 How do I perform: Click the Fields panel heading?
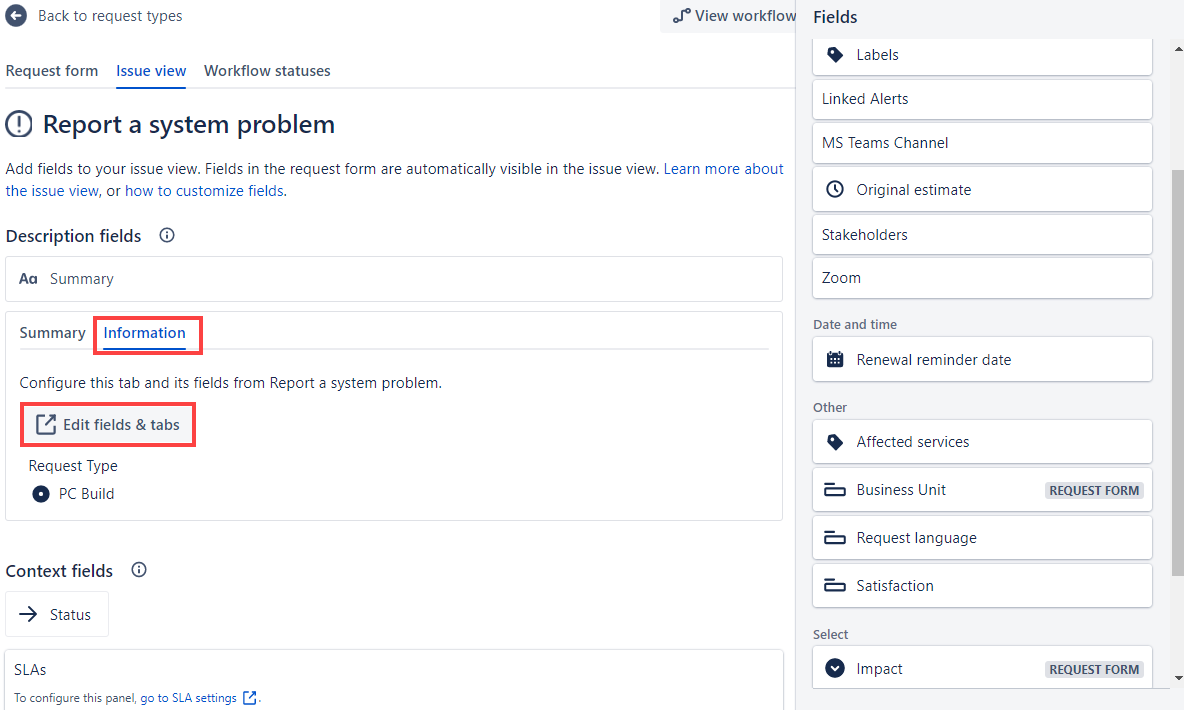click(x=835, y=17)
